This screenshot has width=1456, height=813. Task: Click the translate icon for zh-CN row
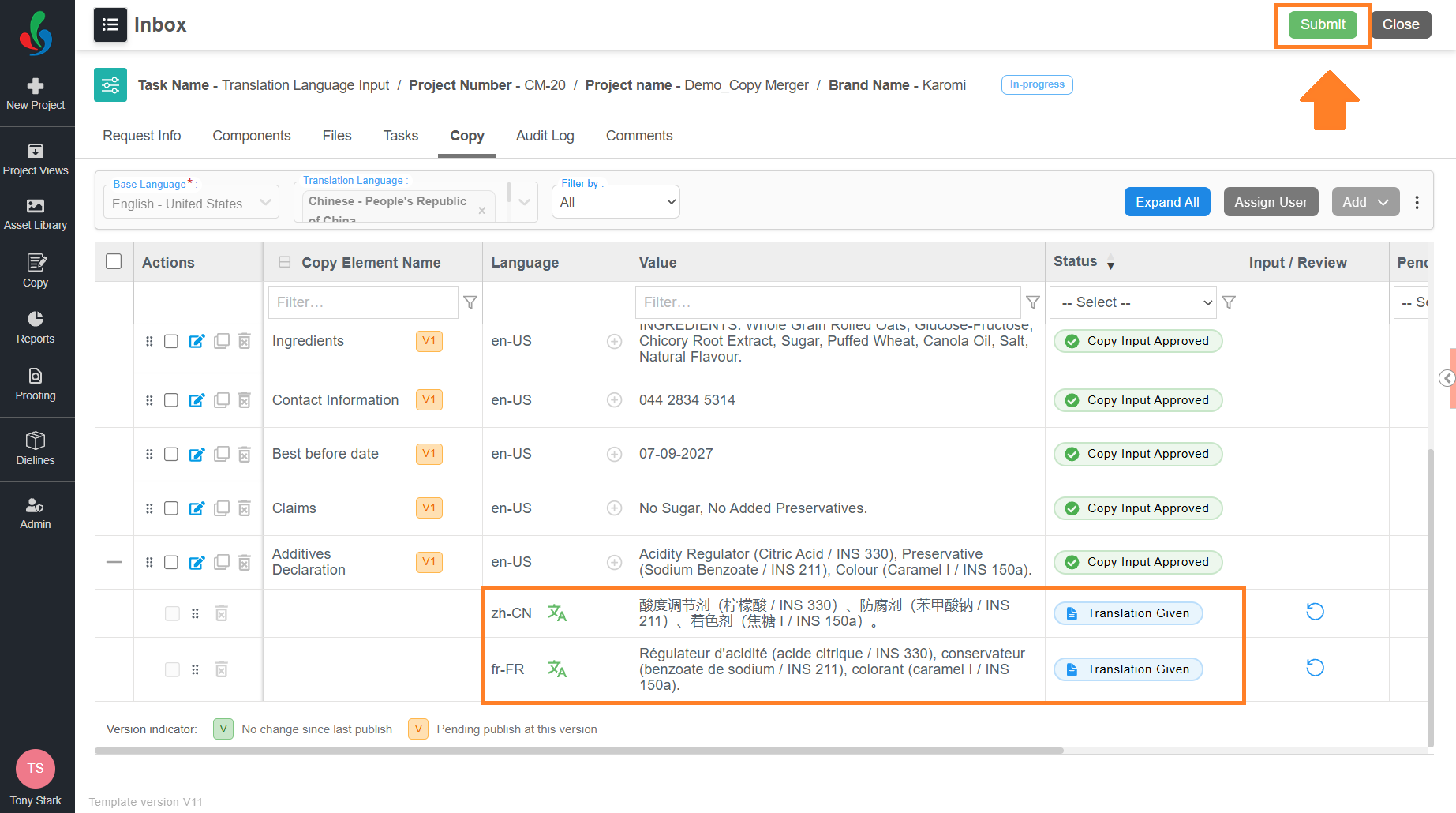tap(557, 613)
